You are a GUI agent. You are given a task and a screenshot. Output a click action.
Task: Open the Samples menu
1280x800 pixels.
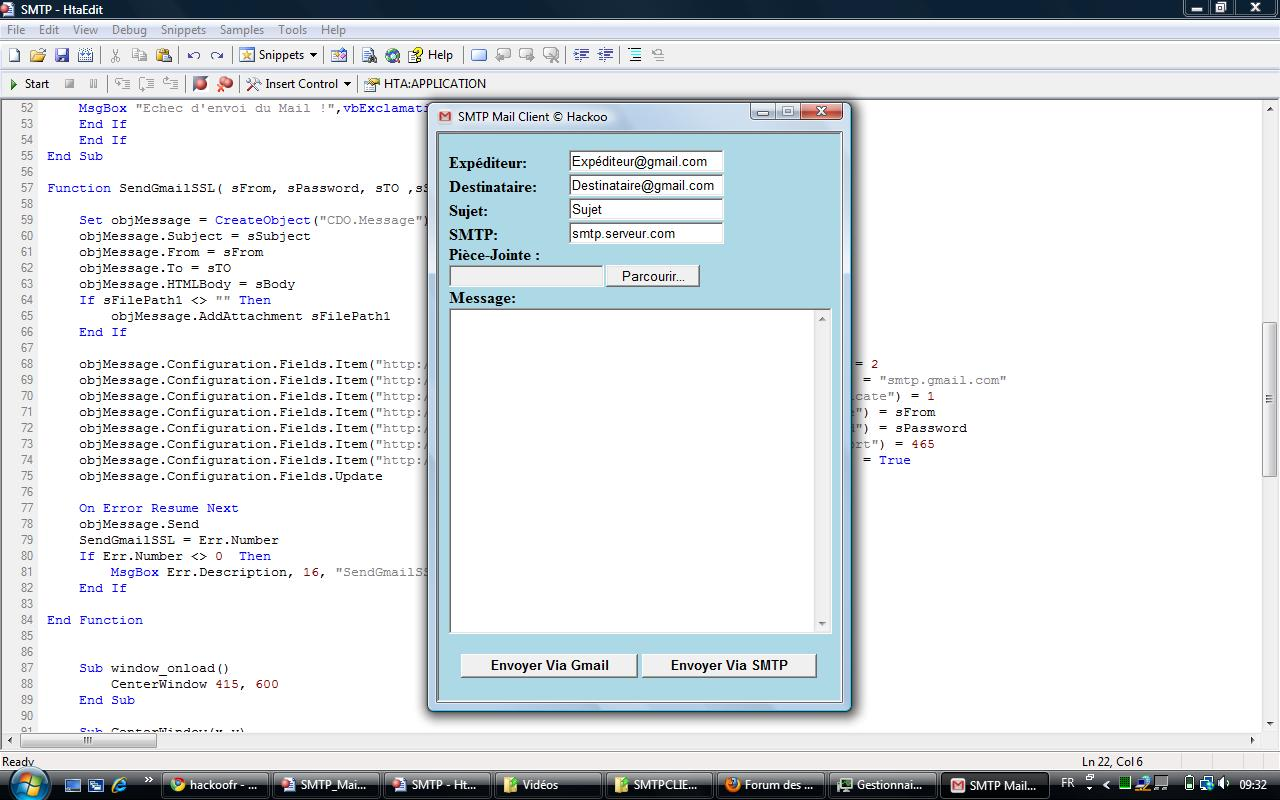point(241,30)
